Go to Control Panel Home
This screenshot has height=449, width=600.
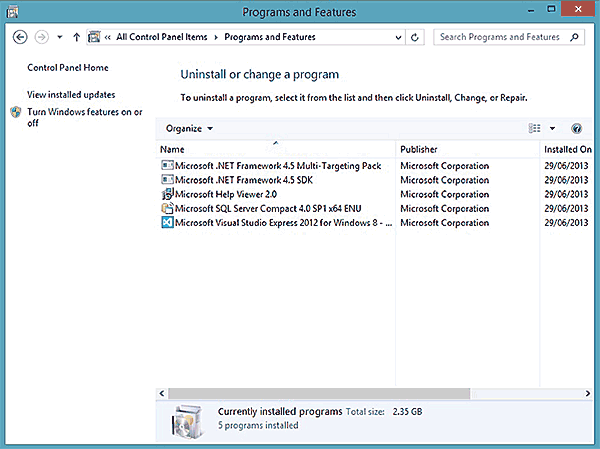click(x=68, y=68)
